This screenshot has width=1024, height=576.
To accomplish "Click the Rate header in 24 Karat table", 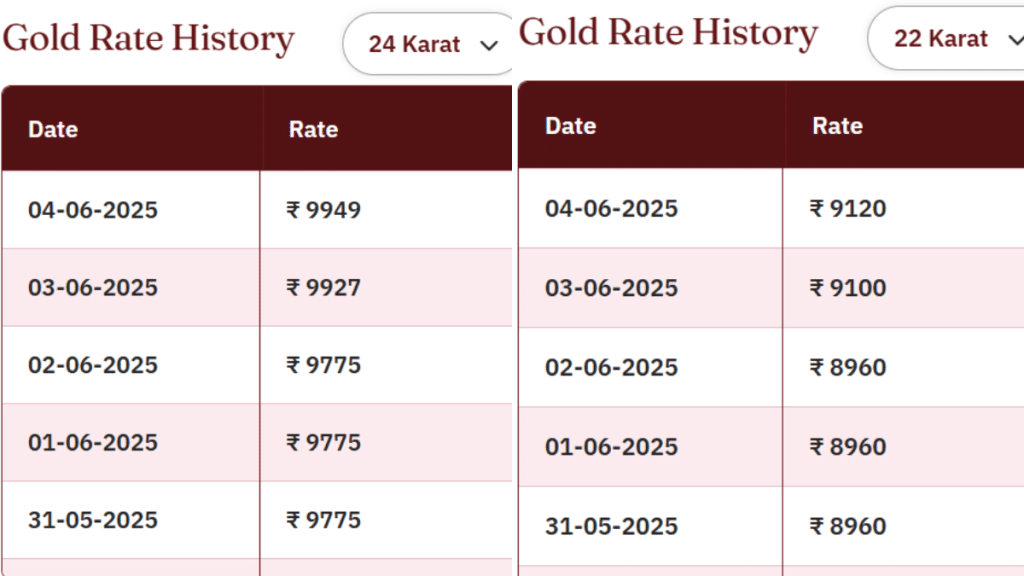I will [313, 129].
